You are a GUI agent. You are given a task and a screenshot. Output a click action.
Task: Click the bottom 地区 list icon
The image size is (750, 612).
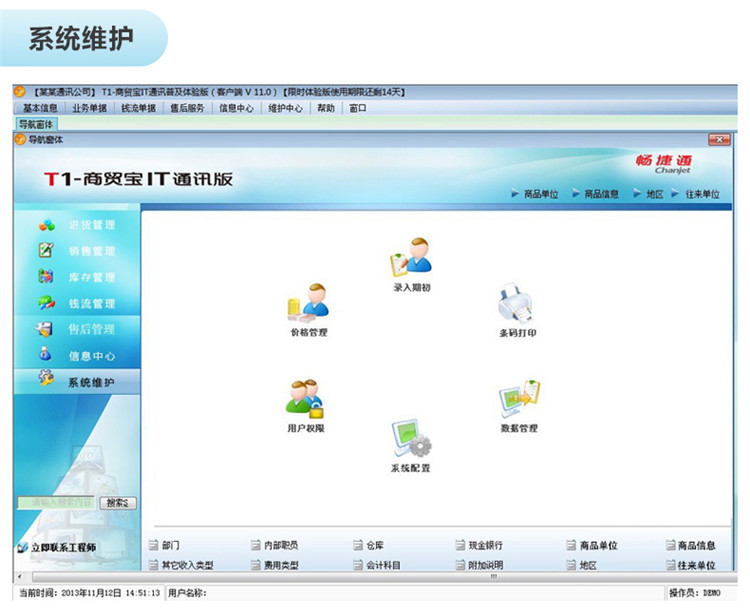tap(571, 565)
